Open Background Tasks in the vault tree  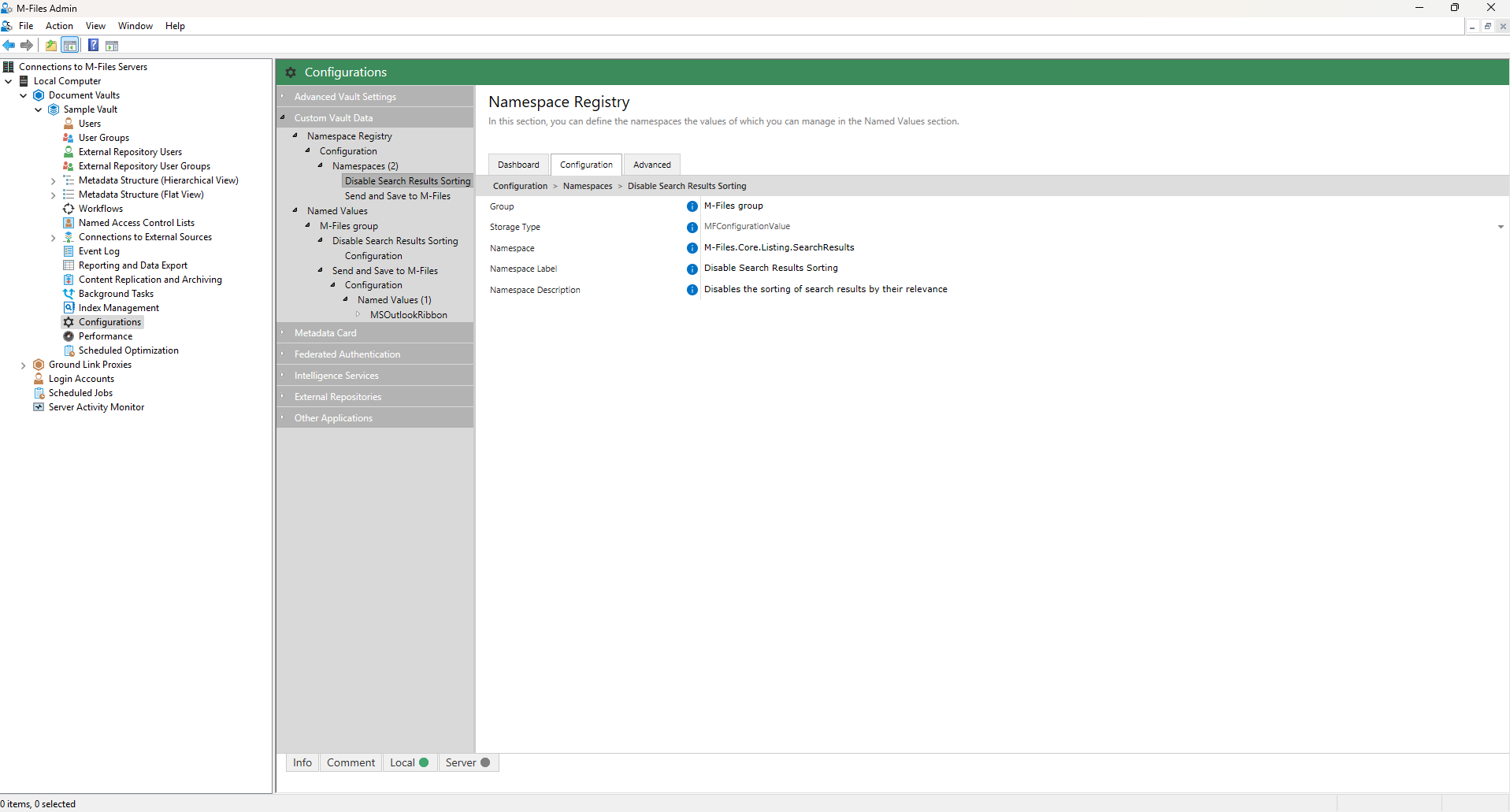[116, 294]
